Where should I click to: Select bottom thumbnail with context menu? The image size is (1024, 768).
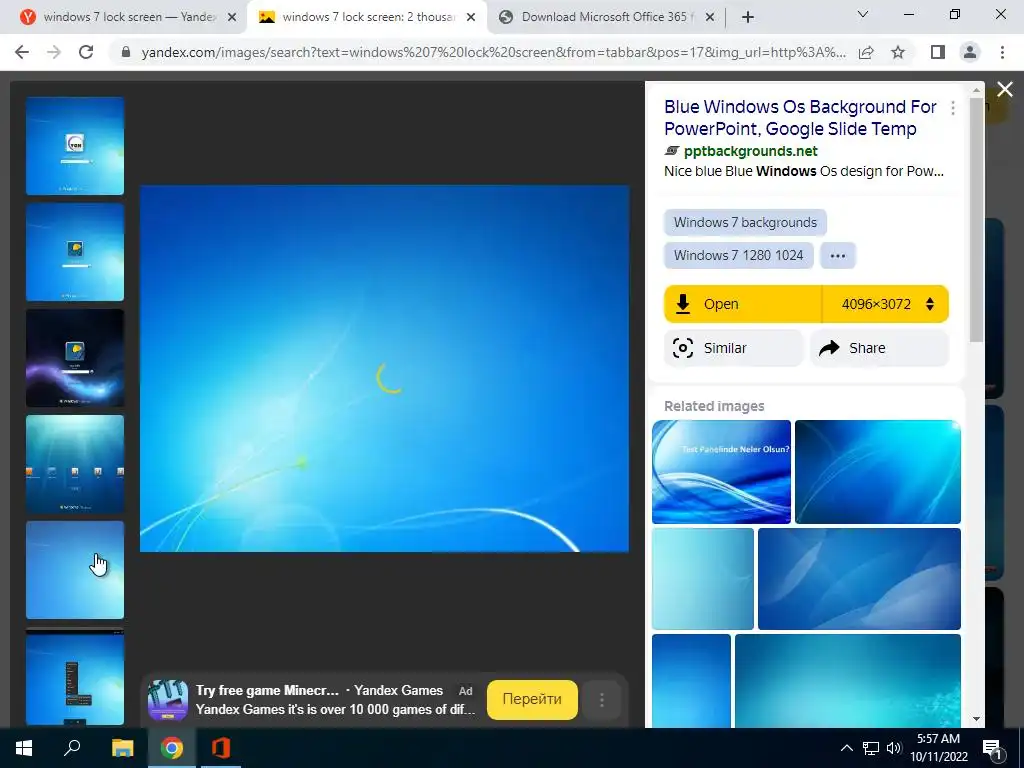pyautogui.click(x=75, y=677)
